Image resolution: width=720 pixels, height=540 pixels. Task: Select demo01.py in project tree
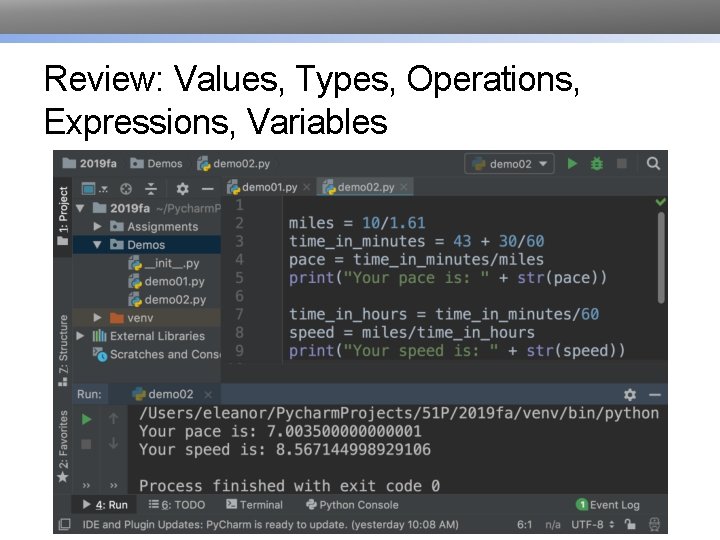tap(167, 281)
